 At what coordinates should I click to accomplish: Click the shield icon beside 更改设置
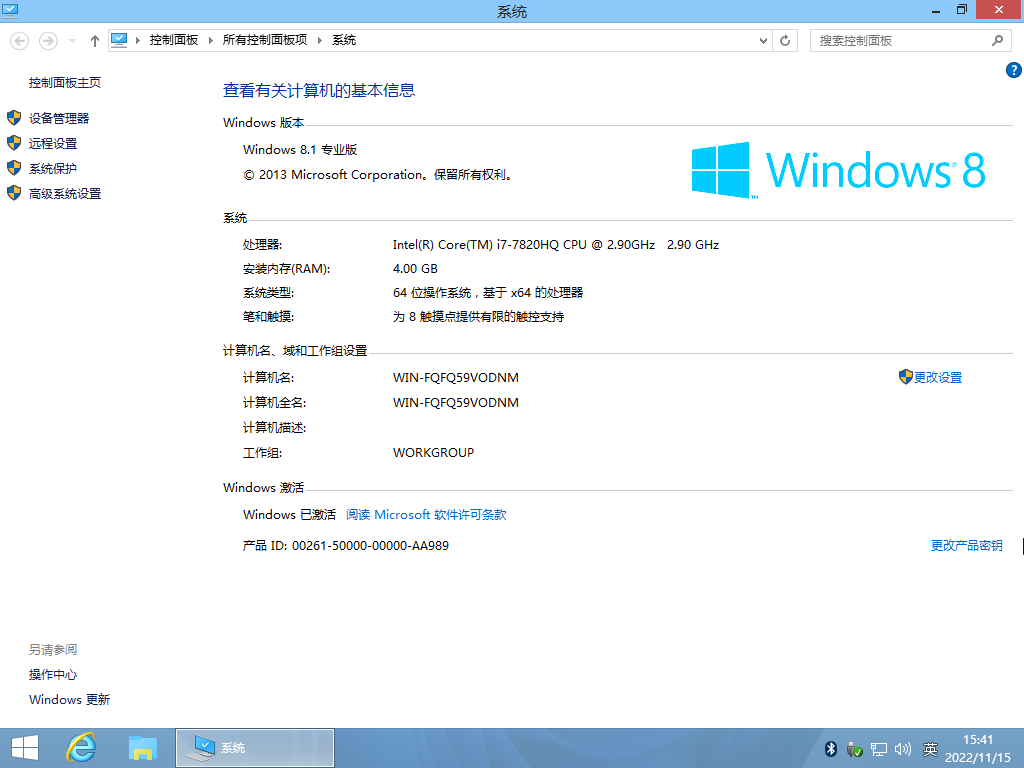[x=905, y=377]
